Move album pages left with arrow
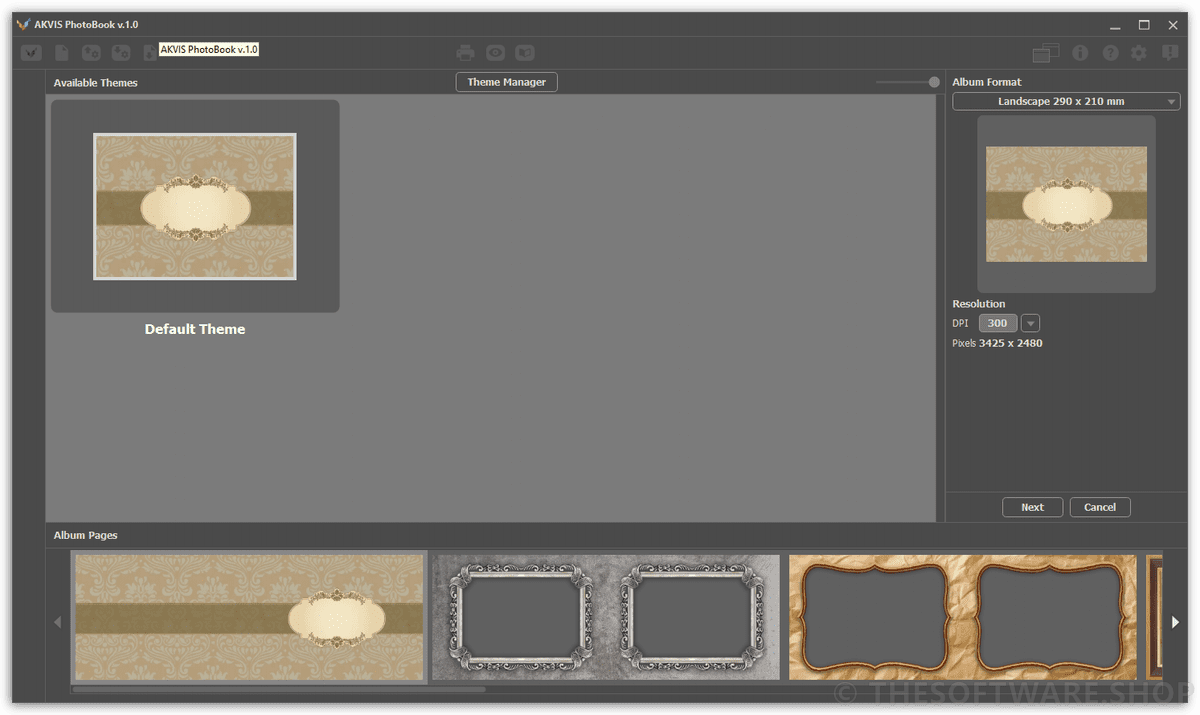Screen dimensions: 1200x715 57,622
